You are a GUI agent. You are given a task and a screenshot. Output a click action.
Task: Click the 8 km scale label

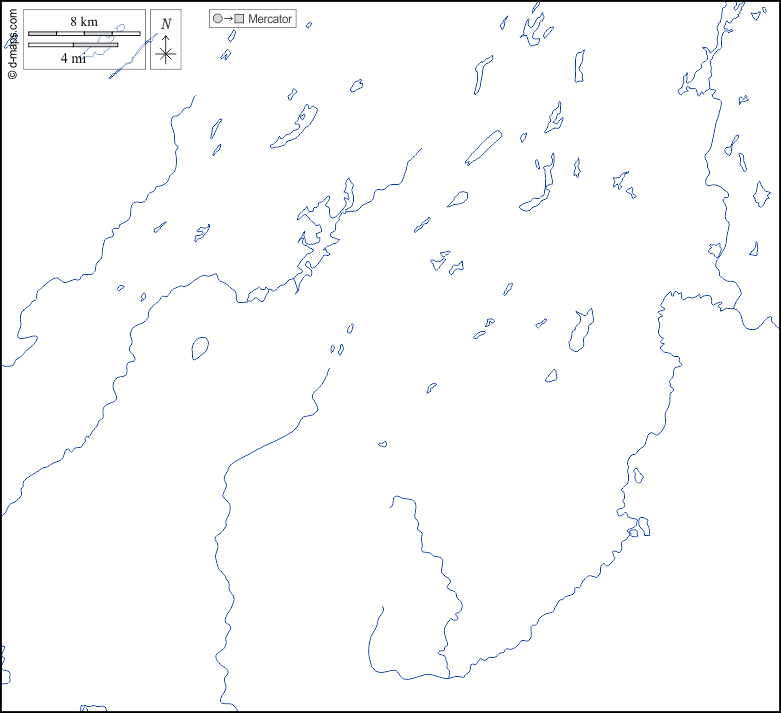coord(84,21)
